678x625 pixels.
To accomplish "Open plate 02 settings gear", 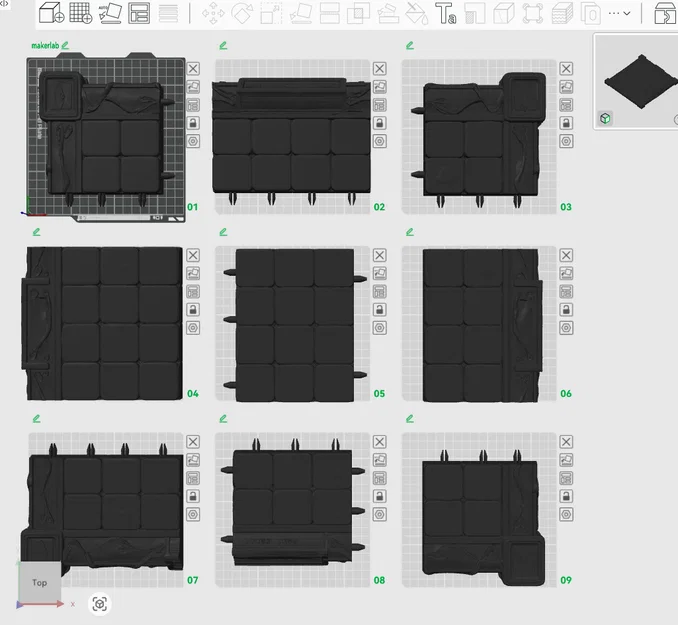I will point(380,141).
